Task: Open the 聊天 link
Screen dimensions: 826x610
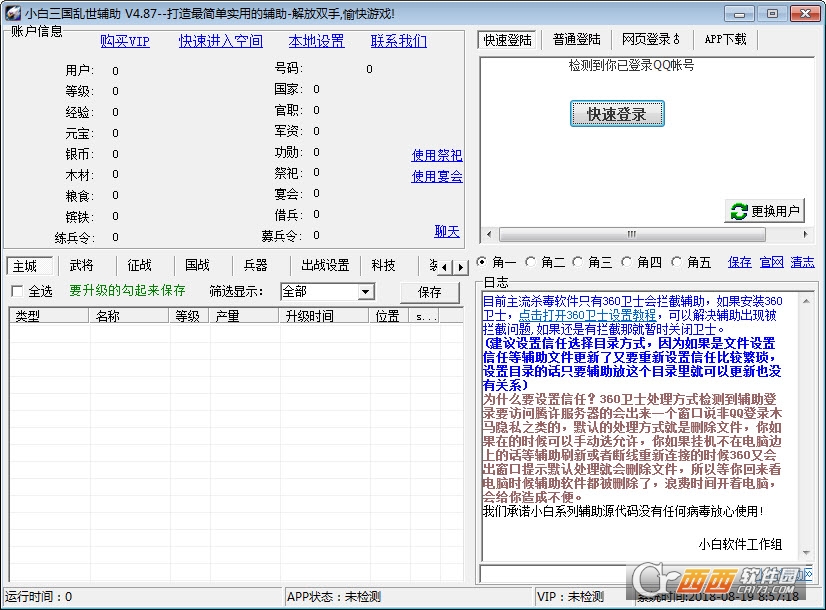Action: pyautogui.click(x=447, y=231)
